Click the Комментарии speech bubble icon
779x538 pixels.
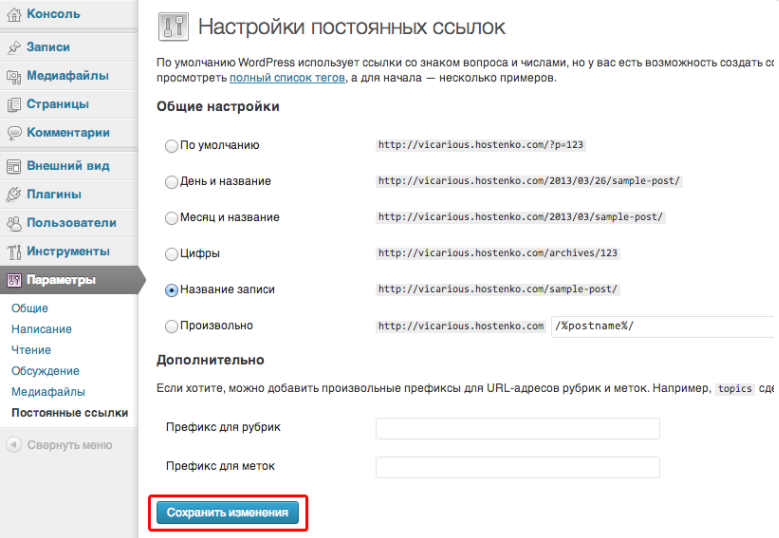coord(14,133)
